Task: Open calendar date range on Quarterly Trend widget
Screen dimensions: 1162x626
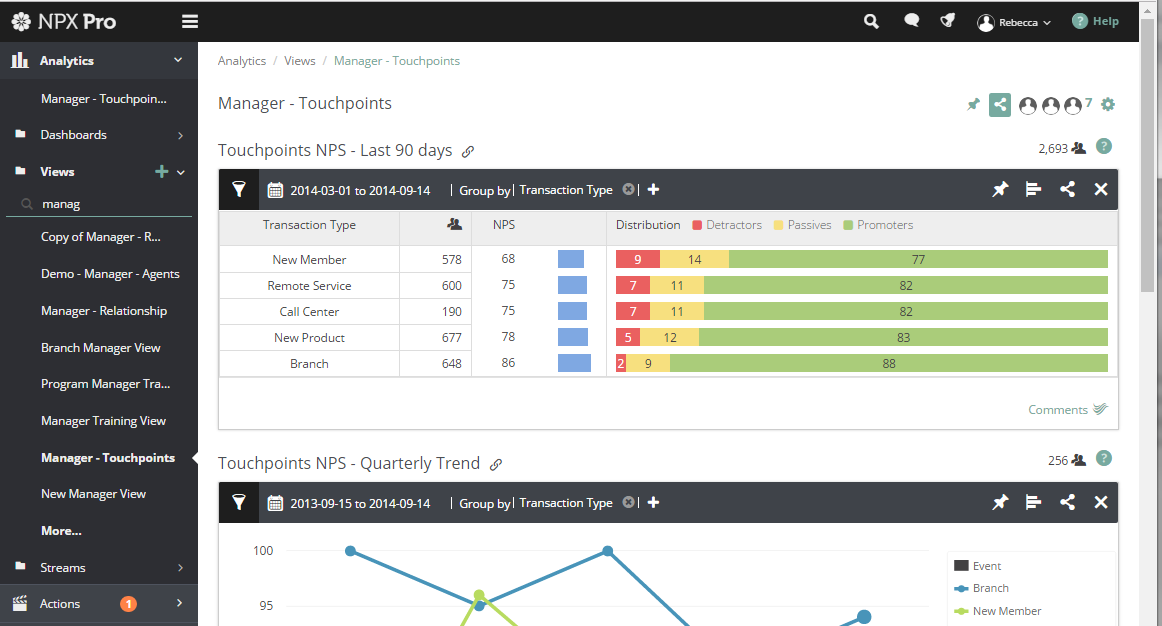Action: coord(275,503)
